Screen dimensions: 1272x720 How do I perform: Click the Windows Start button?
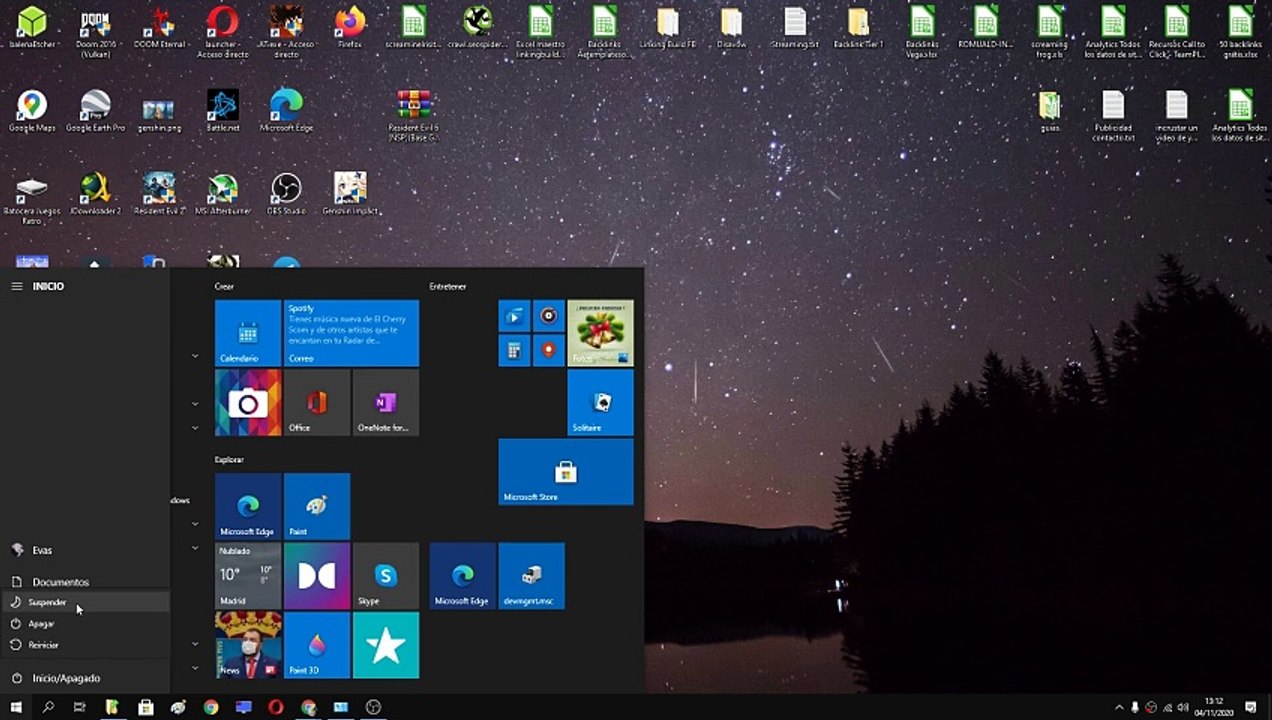click(16, 707)
